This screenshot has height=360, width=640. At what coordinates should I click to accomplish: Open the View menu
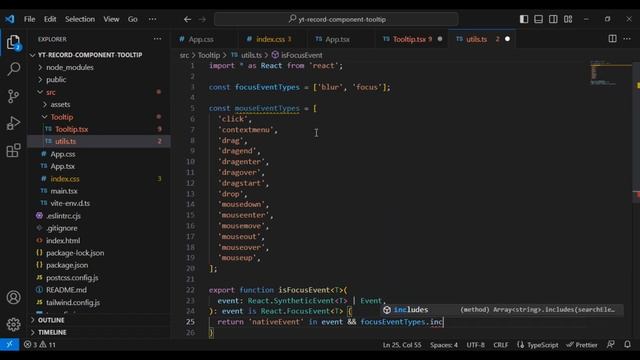point(111,19)
